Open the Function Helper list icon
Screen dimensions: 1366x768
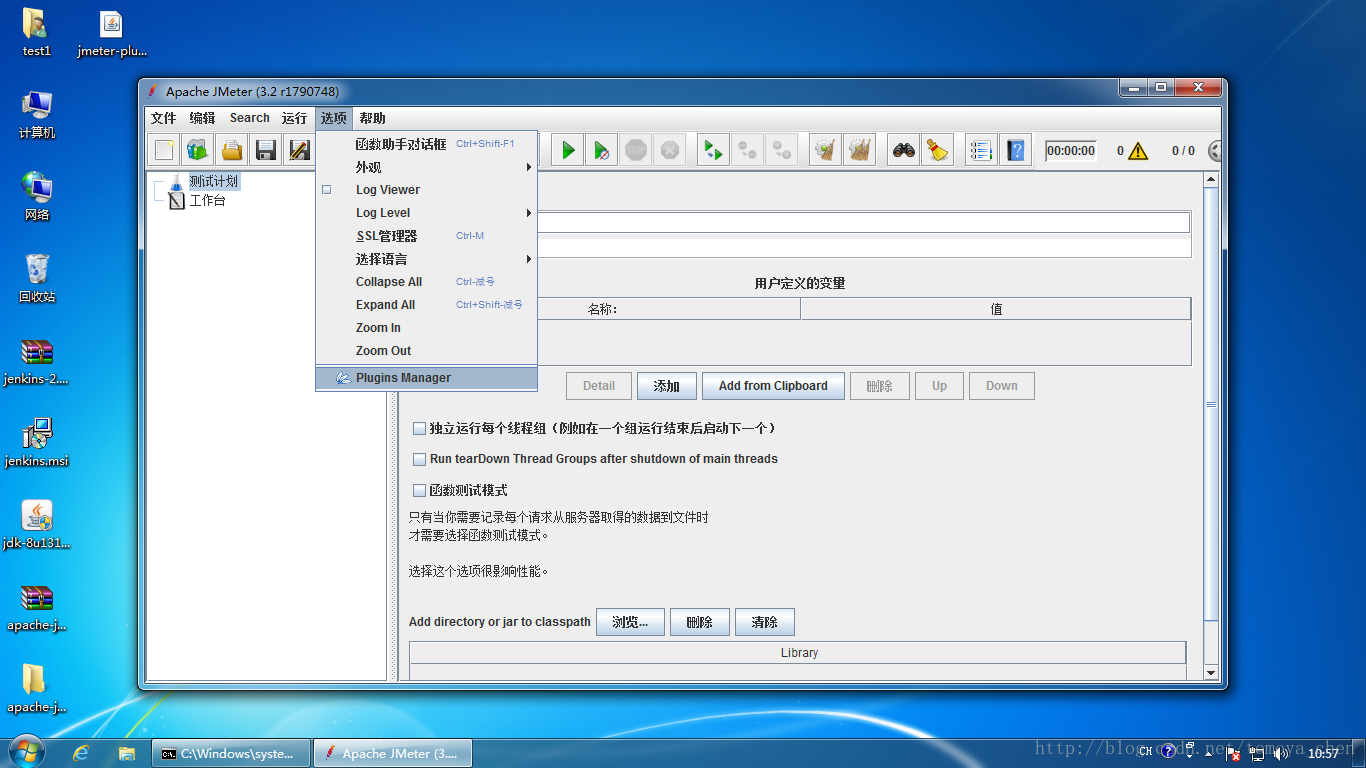click(981, 150)
